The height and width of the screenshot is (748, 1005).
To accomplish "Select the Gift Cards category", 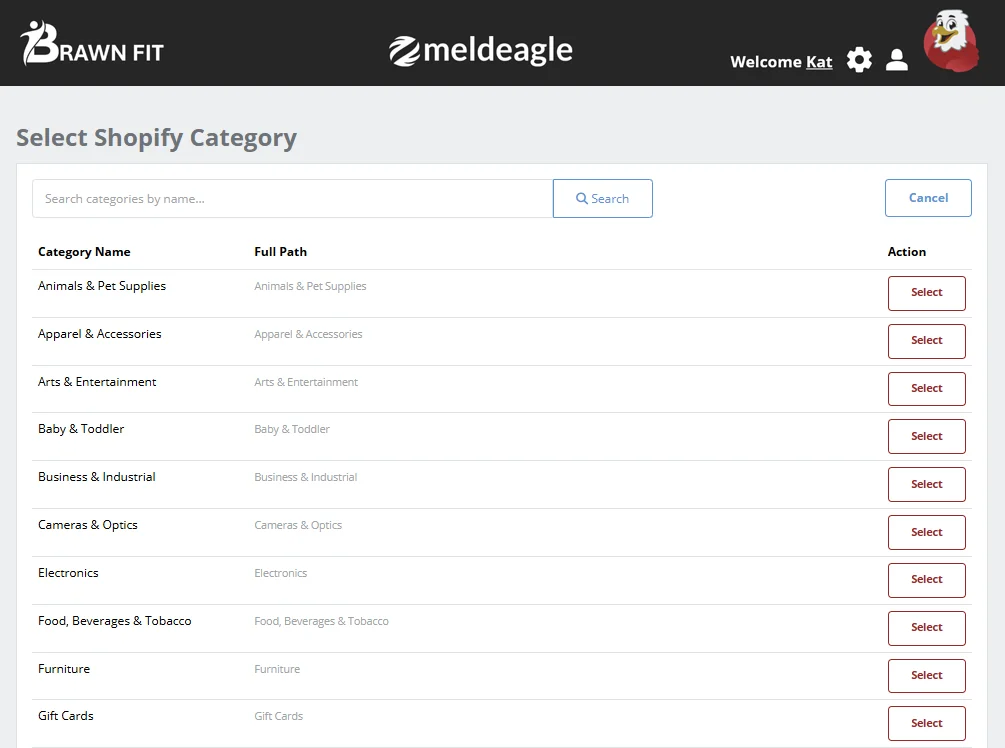I will point(926,723).
